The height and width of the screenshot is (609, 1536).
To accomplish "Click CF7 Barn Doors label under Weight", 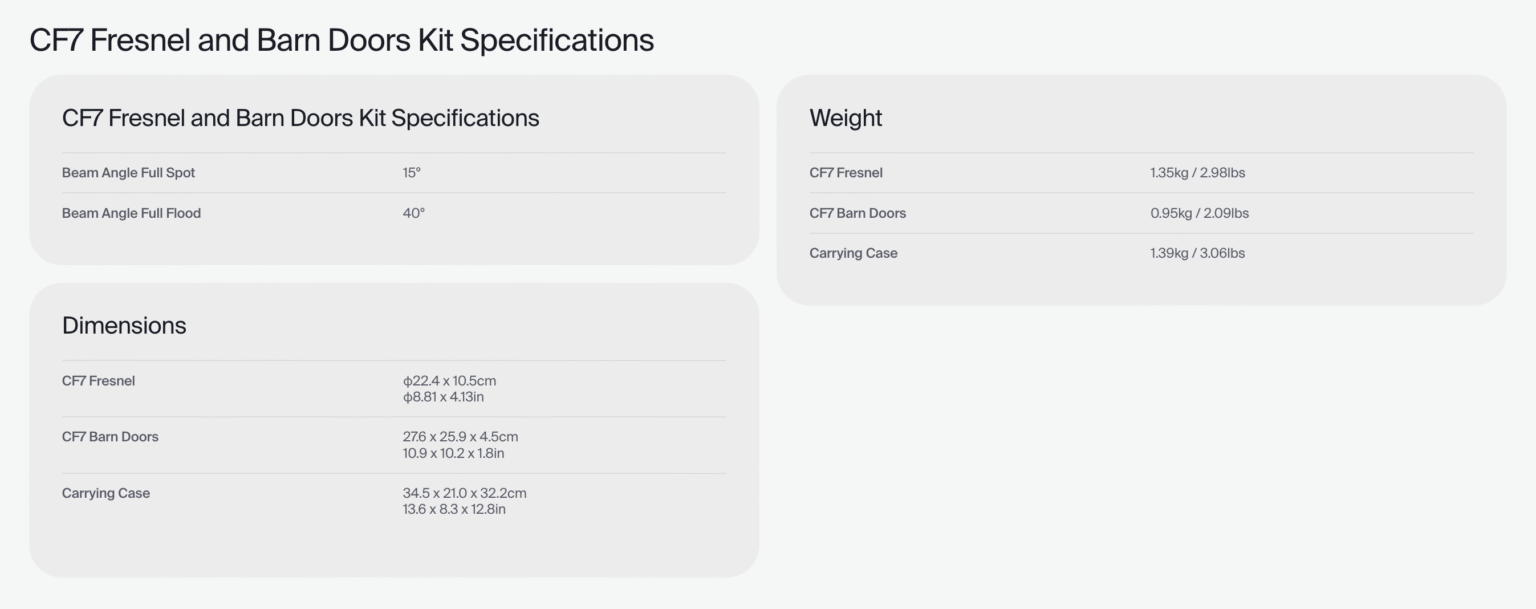I will [x=858, y=213].
